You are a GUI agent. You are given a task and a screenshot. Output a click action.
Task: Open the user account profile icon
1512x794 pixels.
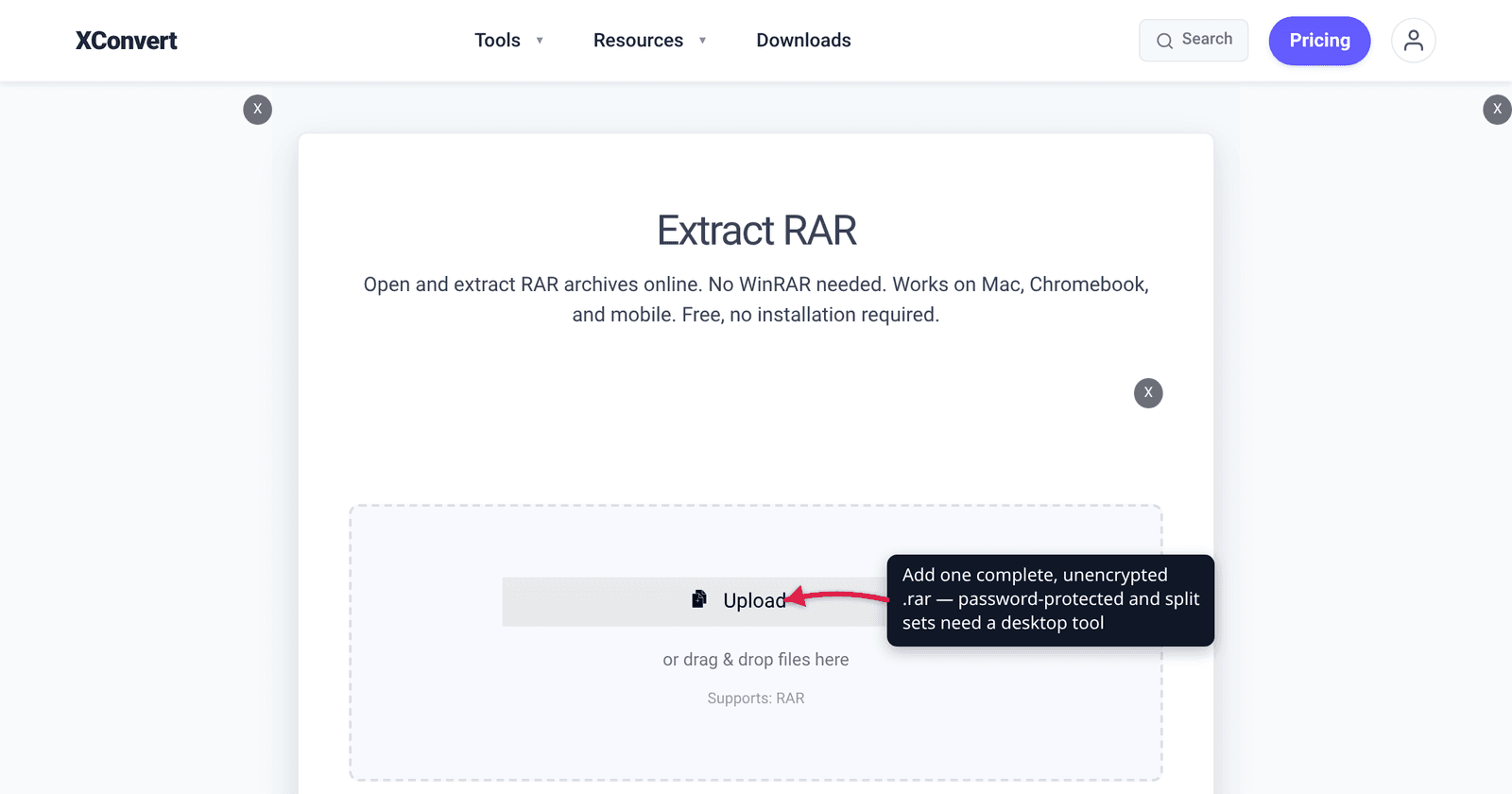(1414, 41)
